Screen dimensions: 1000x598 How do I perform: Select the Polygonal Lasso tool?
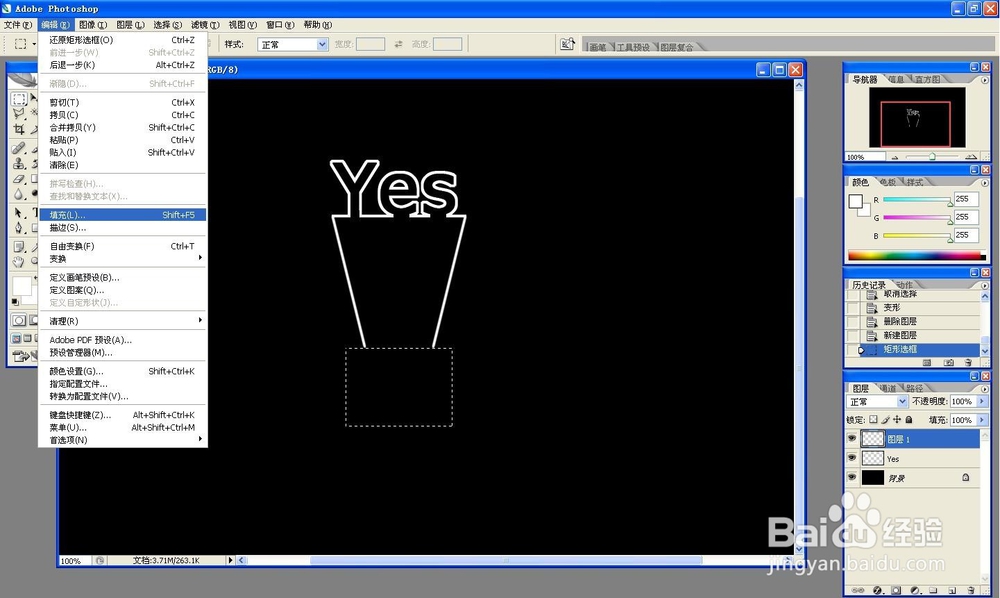point(19,113)
